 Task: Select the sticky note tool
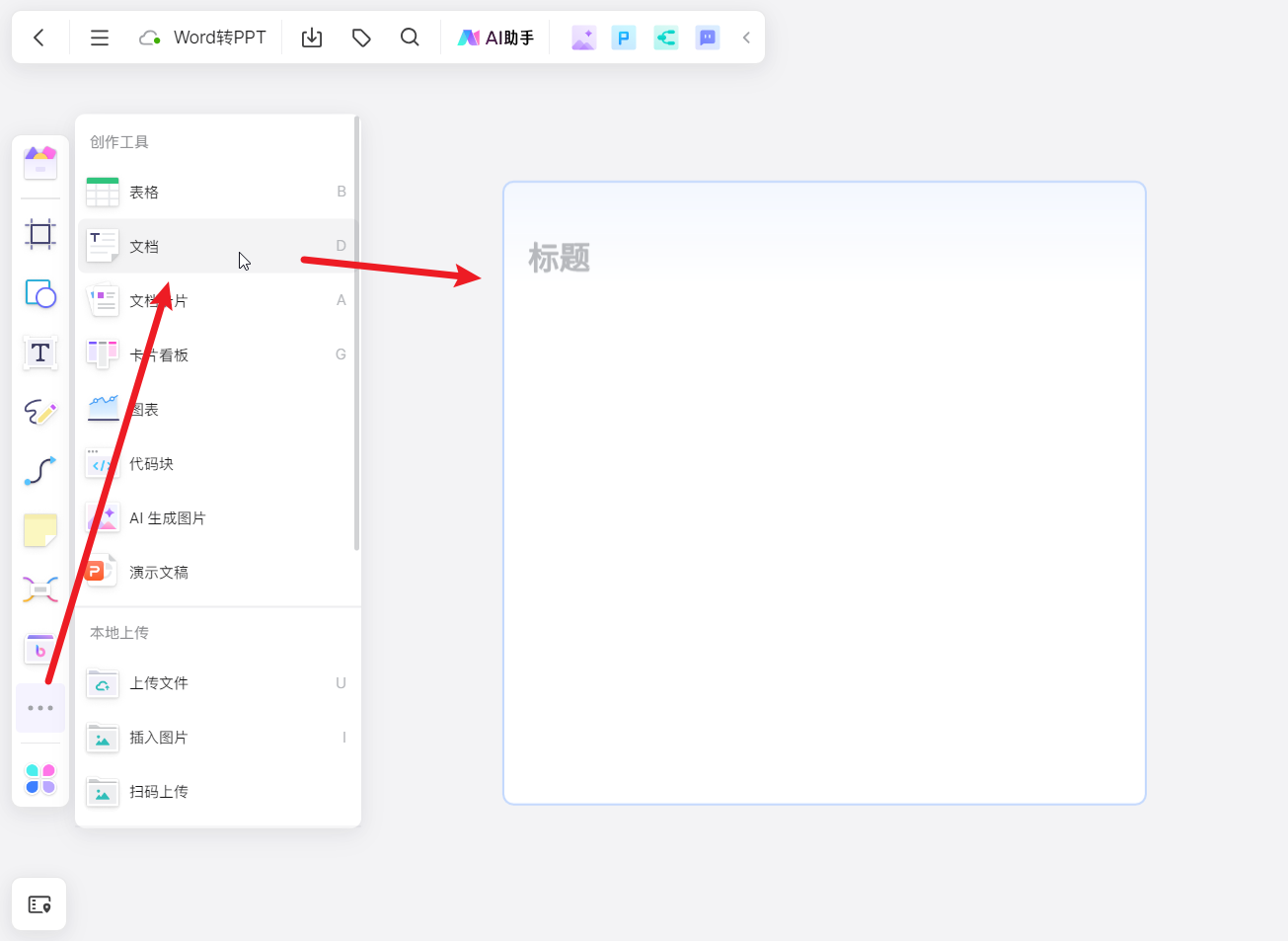[40, 530]
